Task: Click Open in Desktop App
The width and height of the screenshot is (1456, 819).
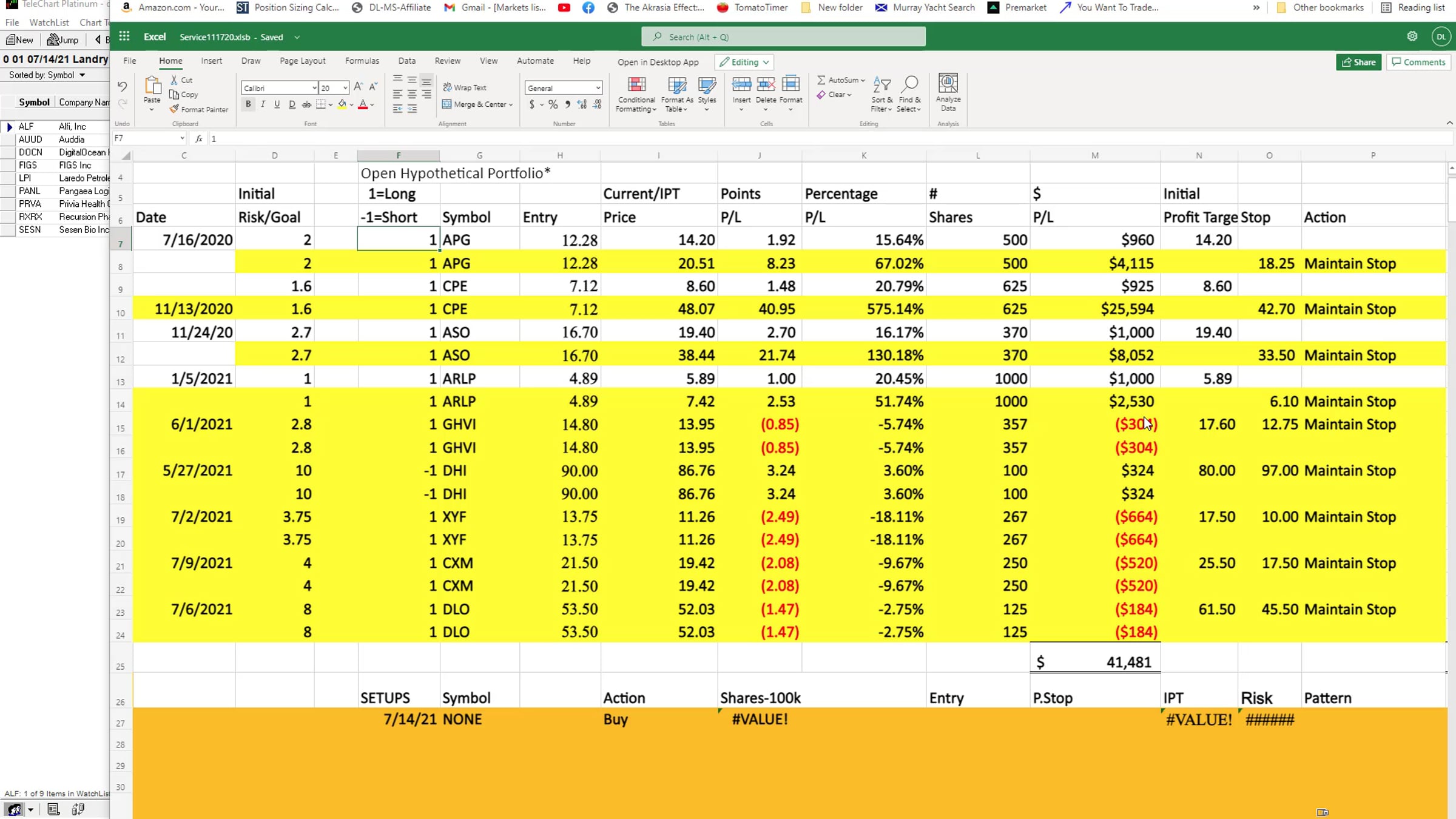Action: 658,62
